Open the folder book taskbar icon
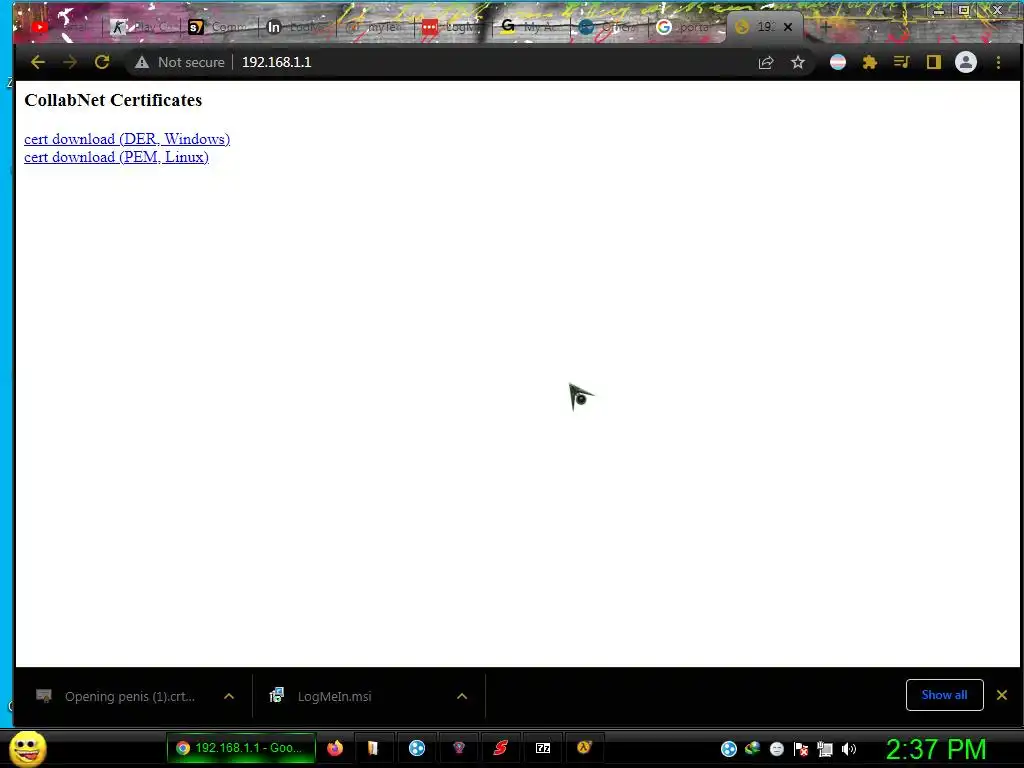 pos(373,748)
